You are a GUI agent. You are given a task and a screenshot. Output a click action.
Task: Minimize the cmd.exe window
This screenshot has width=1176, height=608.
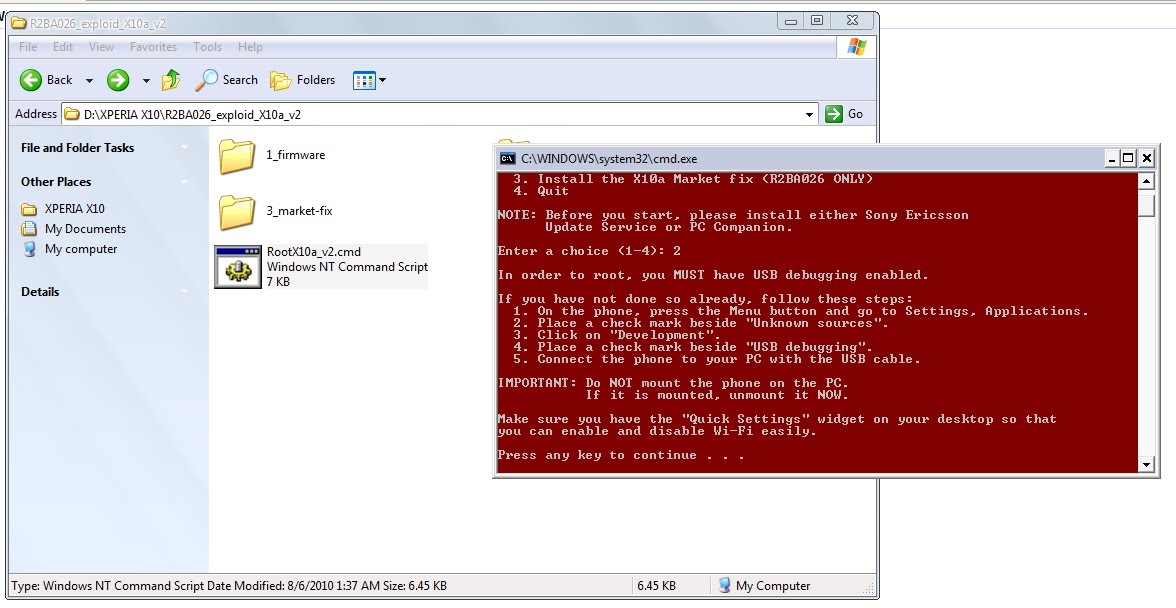click(x=1112, y=158)
